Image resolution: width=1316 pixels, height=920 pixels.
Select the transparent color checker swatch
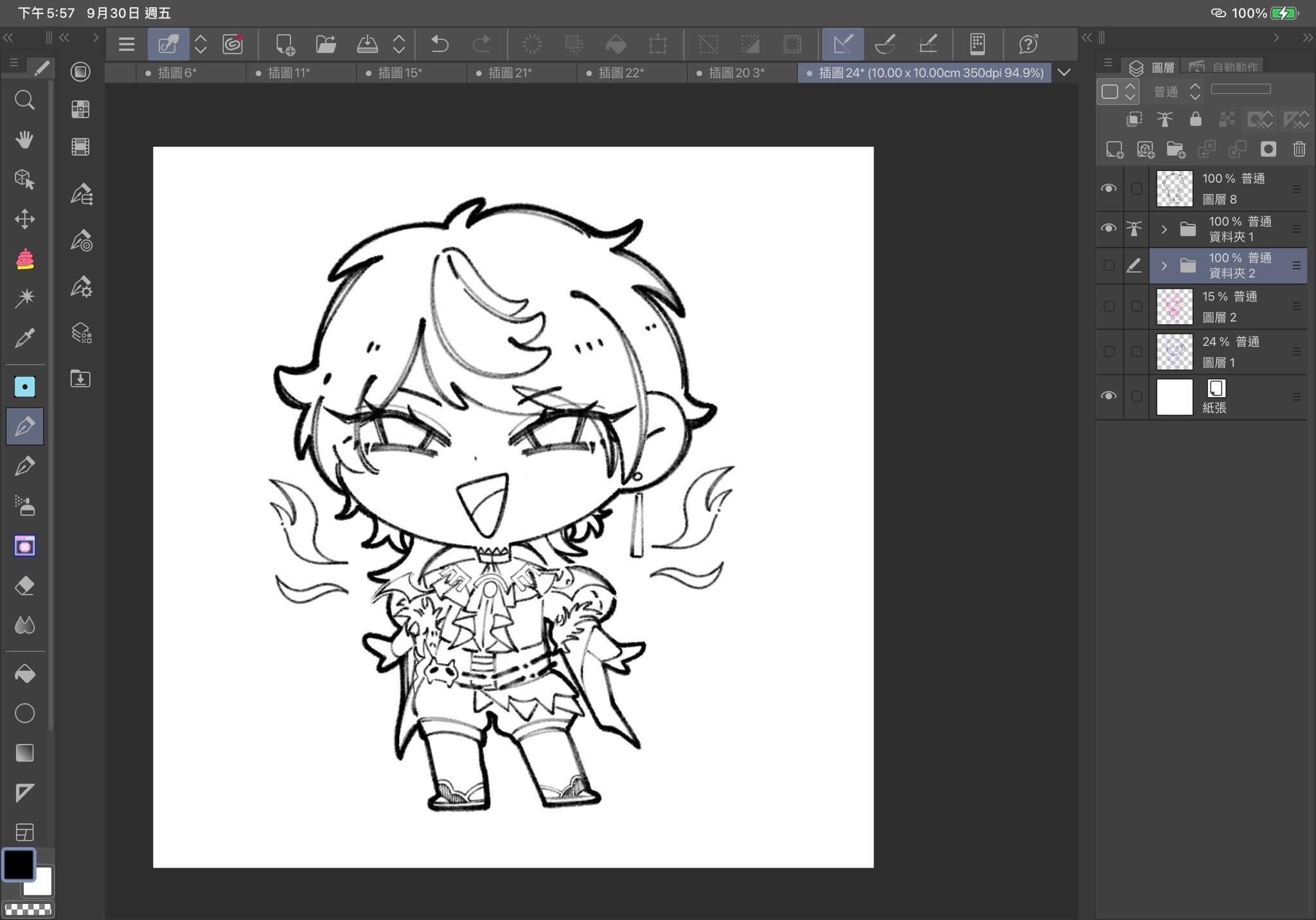pyautogui.click(x=28, y=909)
